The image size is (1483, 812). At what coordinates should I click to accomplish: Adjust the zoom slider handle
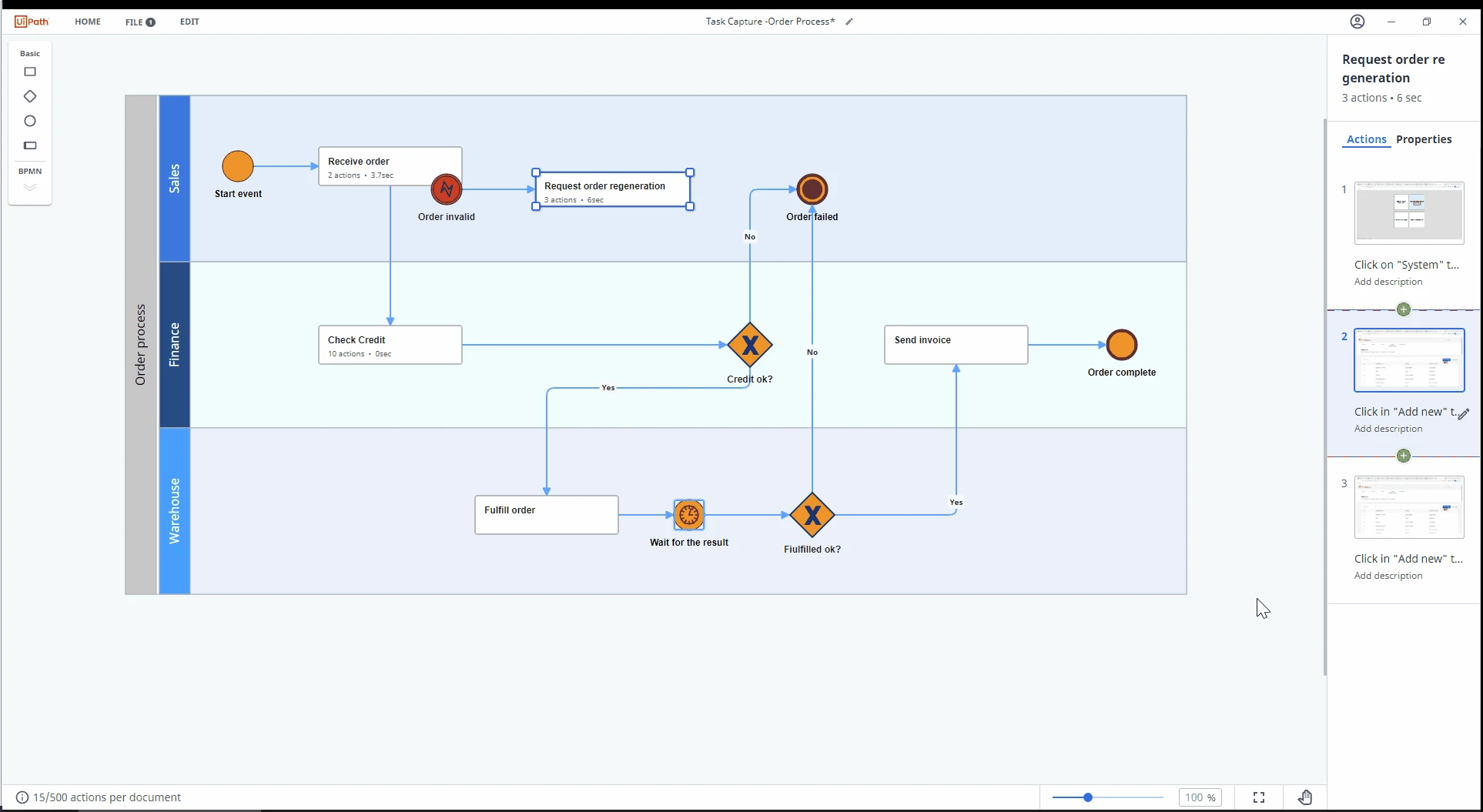[x=1088, y=797]
